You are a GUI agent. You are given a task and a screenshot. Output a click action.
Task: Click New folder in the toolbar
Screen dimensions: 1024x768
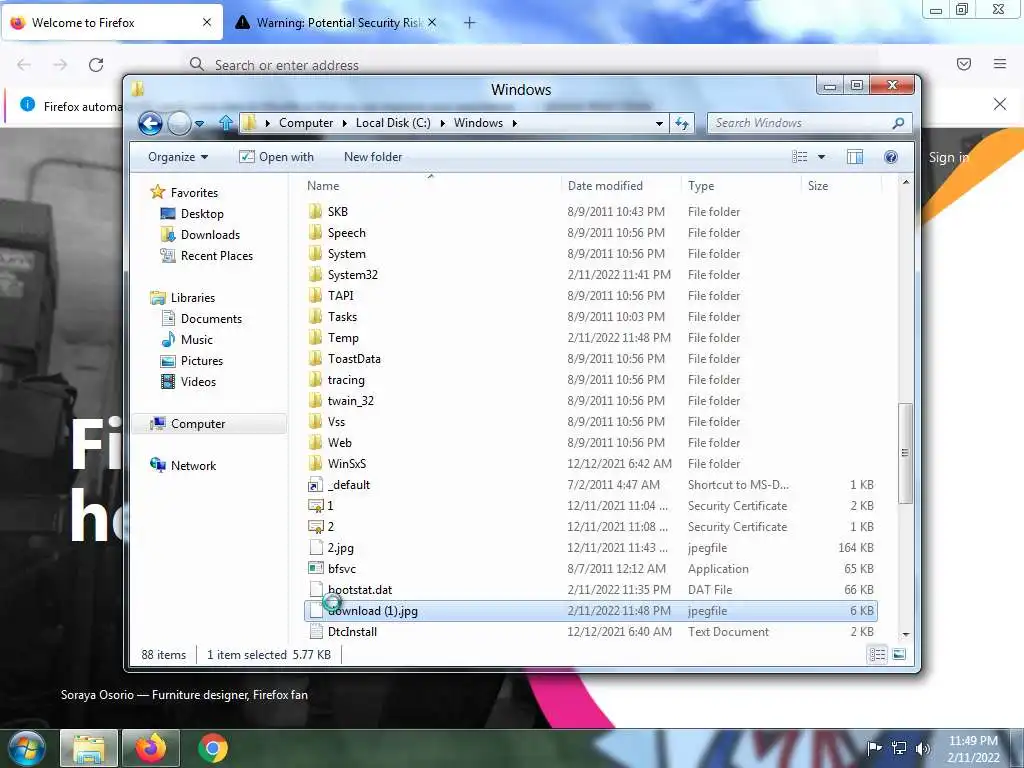(x=373, y=157)
